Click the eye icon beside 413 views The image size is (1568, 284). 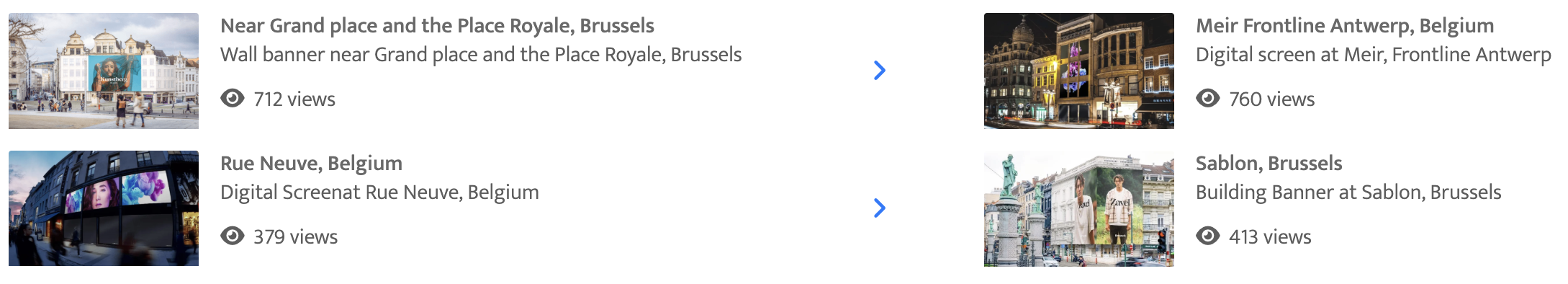1208,236
